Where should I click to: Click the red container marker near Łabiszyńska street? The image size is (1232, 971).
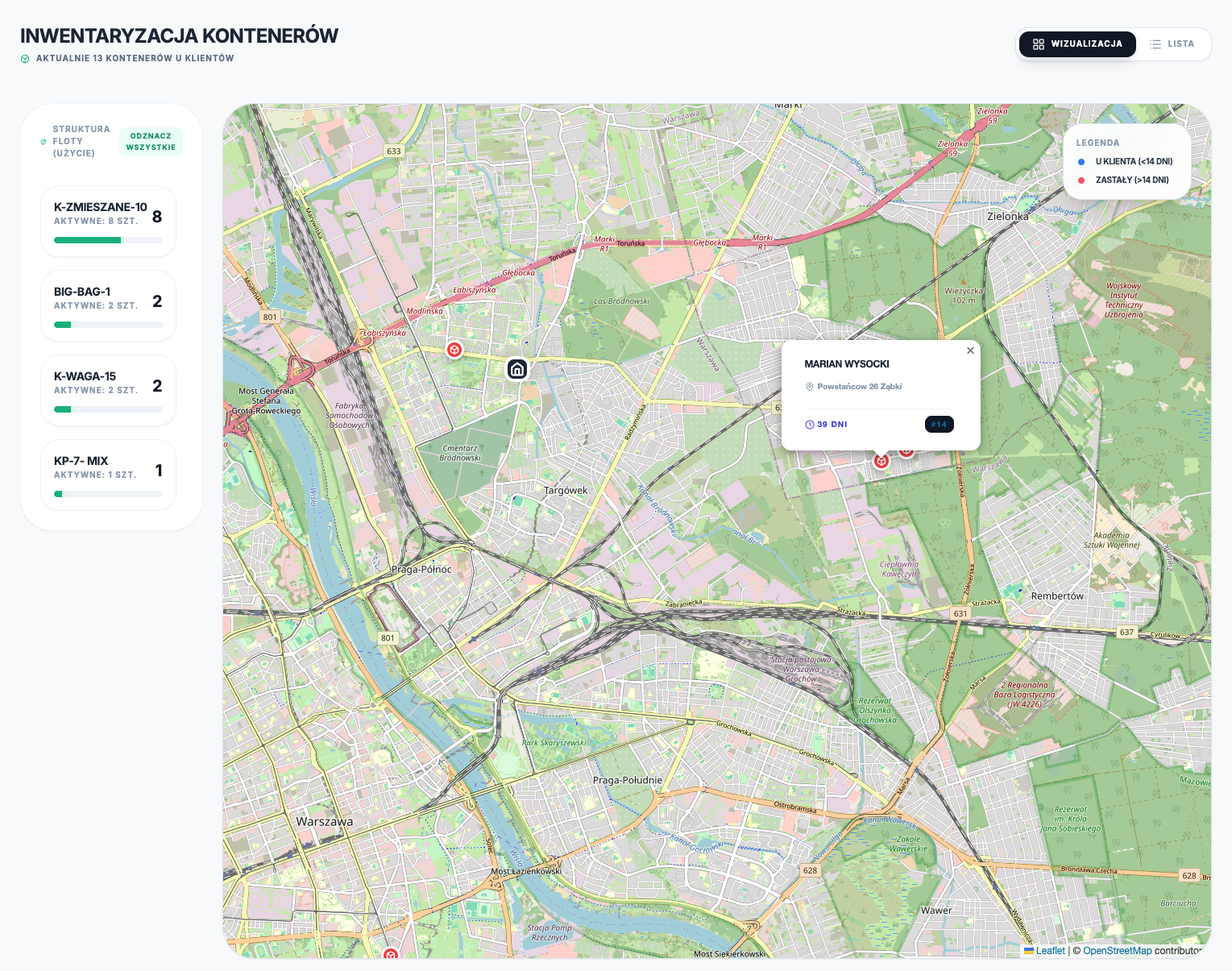[x=454, y=350]
